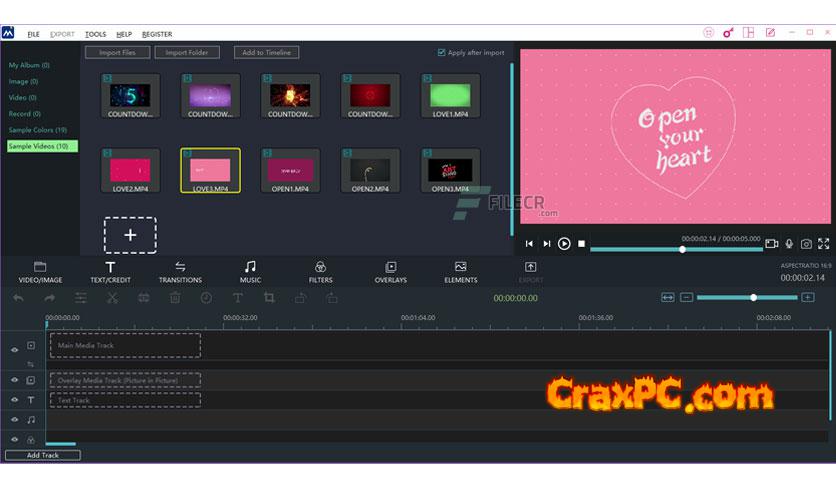Toggle filter track visibility eye
The height and width of the screenshot is (484, 836).
coord(14,440)
